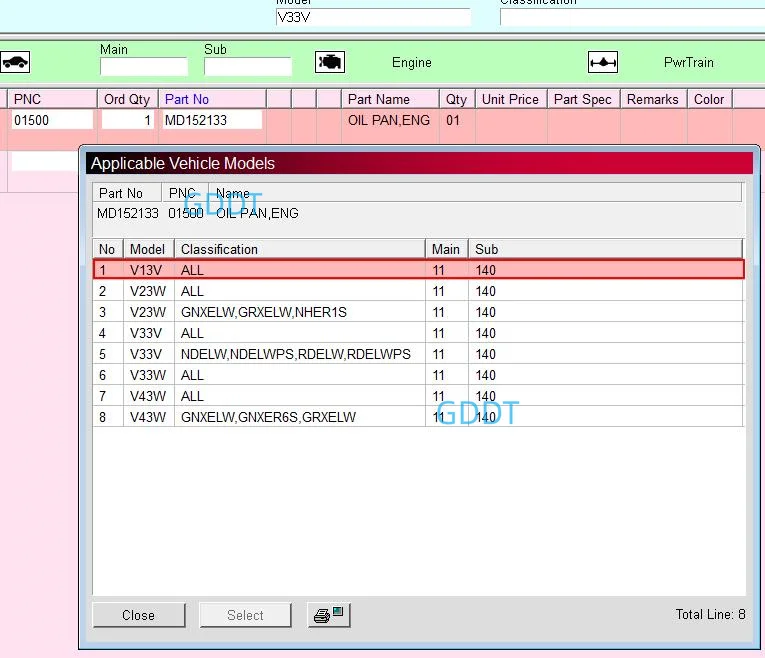Click the Part Spec column header
The image size is (765, 658).
(x=584, y=99)
